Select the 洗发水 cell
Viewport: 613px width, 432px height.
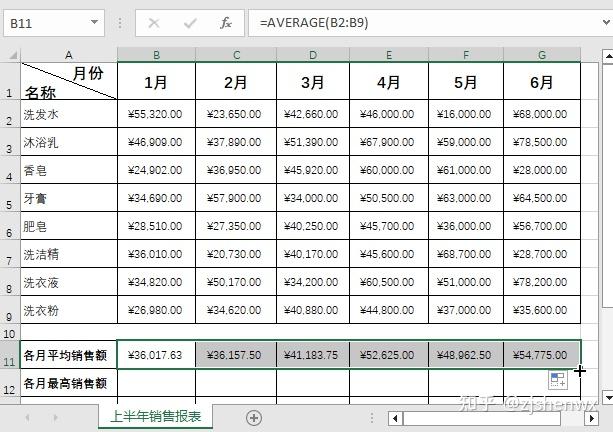coord(69,114)
